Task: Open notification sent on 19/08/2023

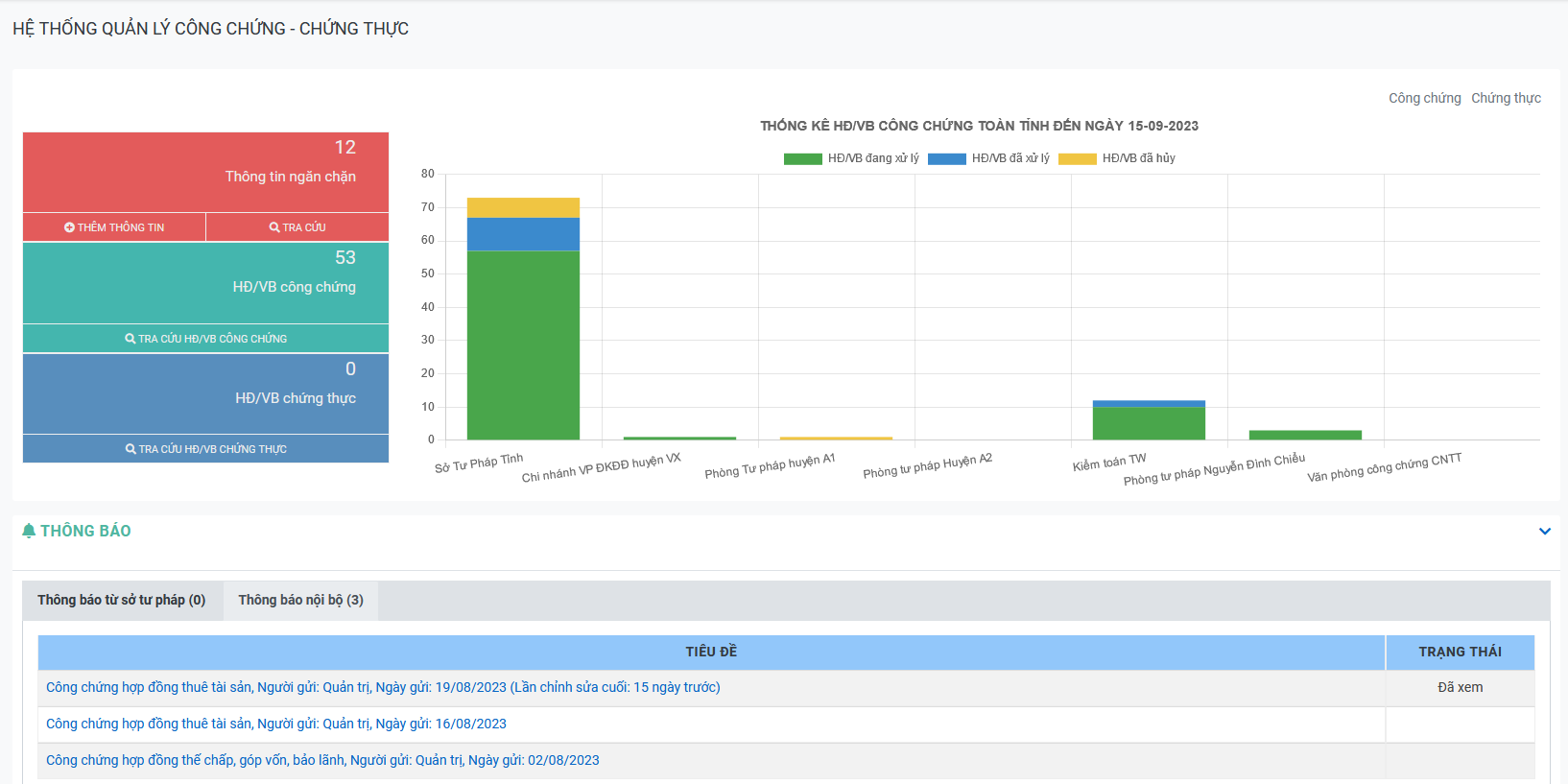Action: pos(383,687)
